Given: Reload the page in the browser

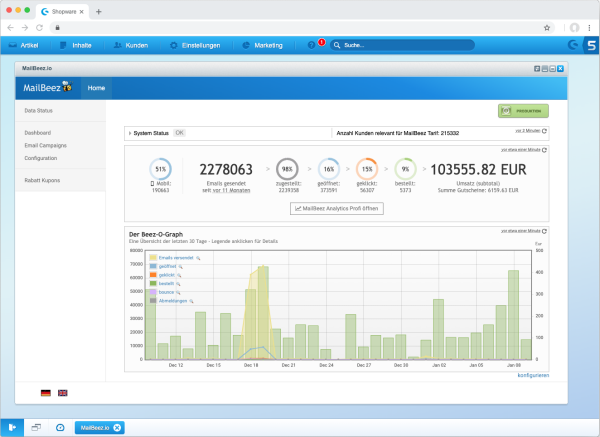Looking at the screenshot, I should [39, 28].
